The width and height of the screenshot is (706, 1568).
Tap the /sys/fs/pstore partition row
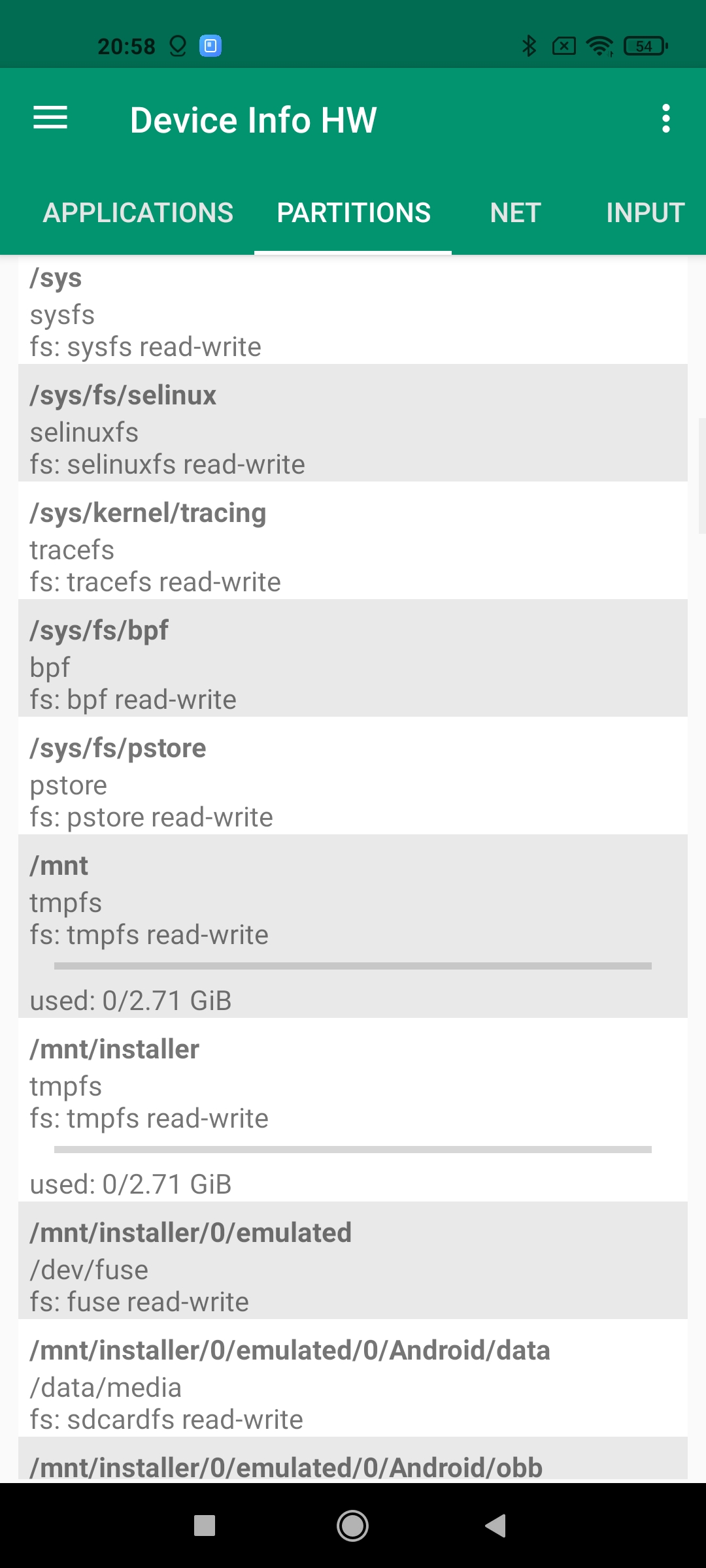click(353, 776)
